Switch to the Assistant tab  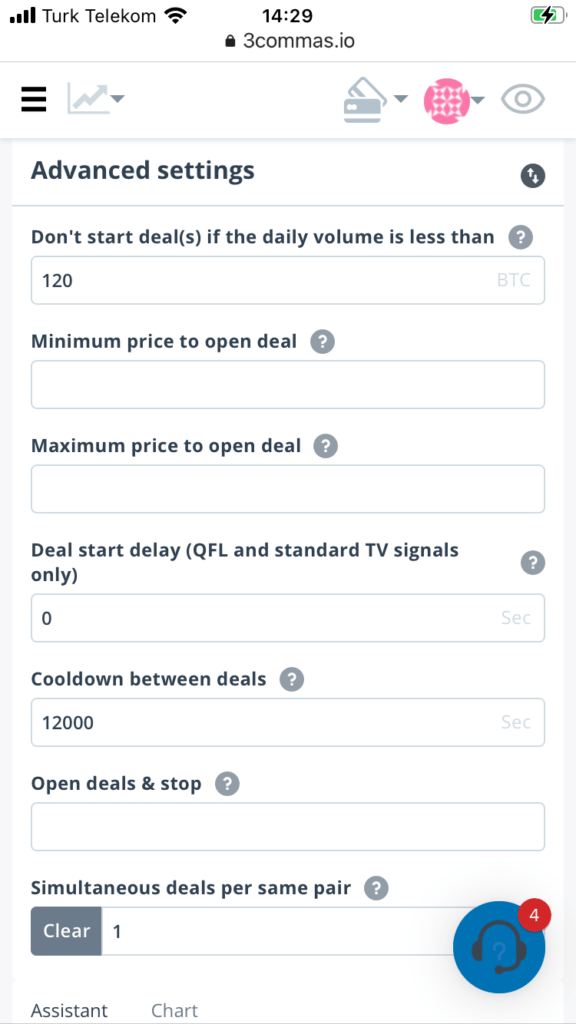point(69,1011)
